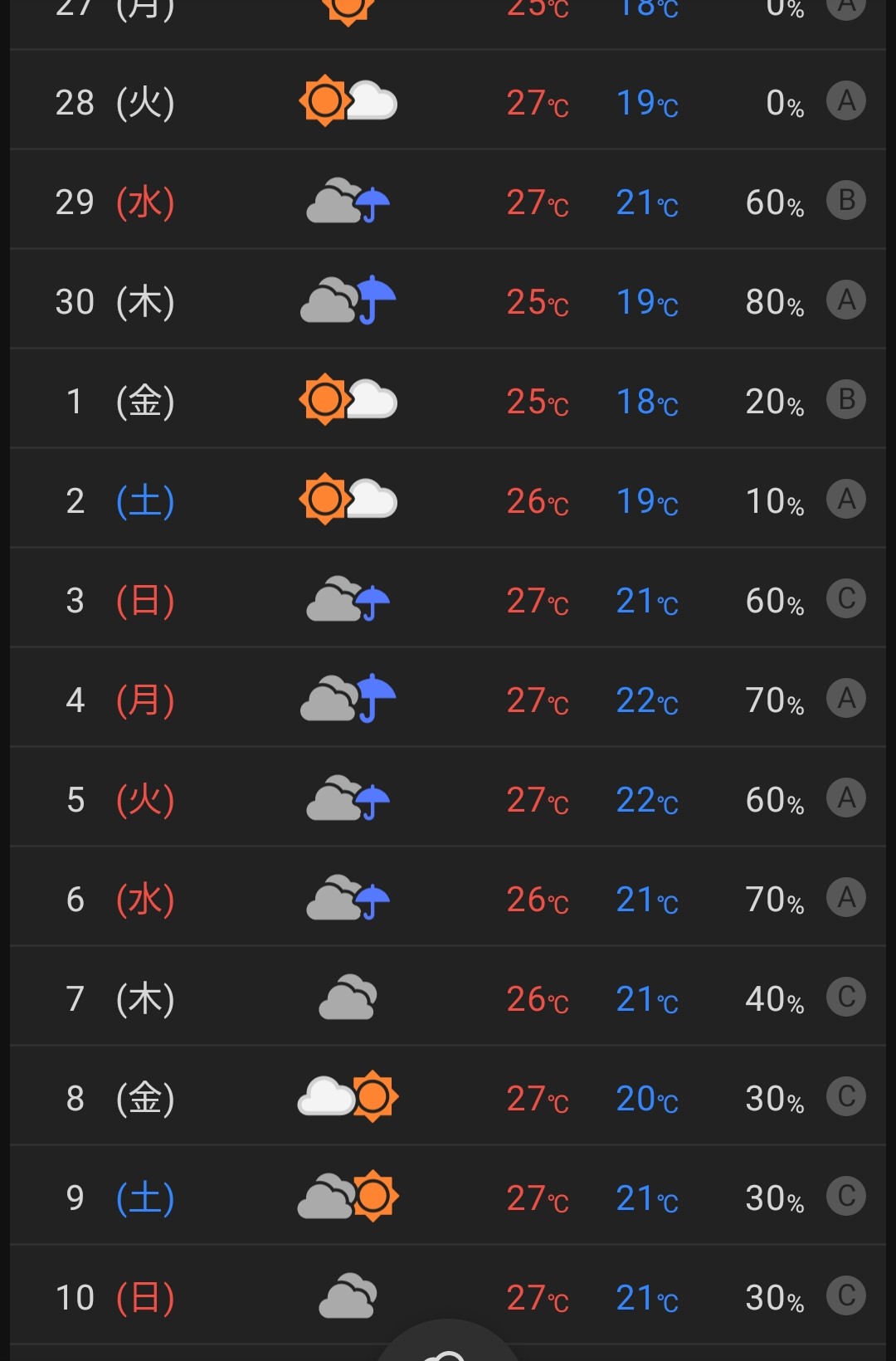Tap the confidence badge C for the 8th
896x1361 pixels.
[846, 1097]
